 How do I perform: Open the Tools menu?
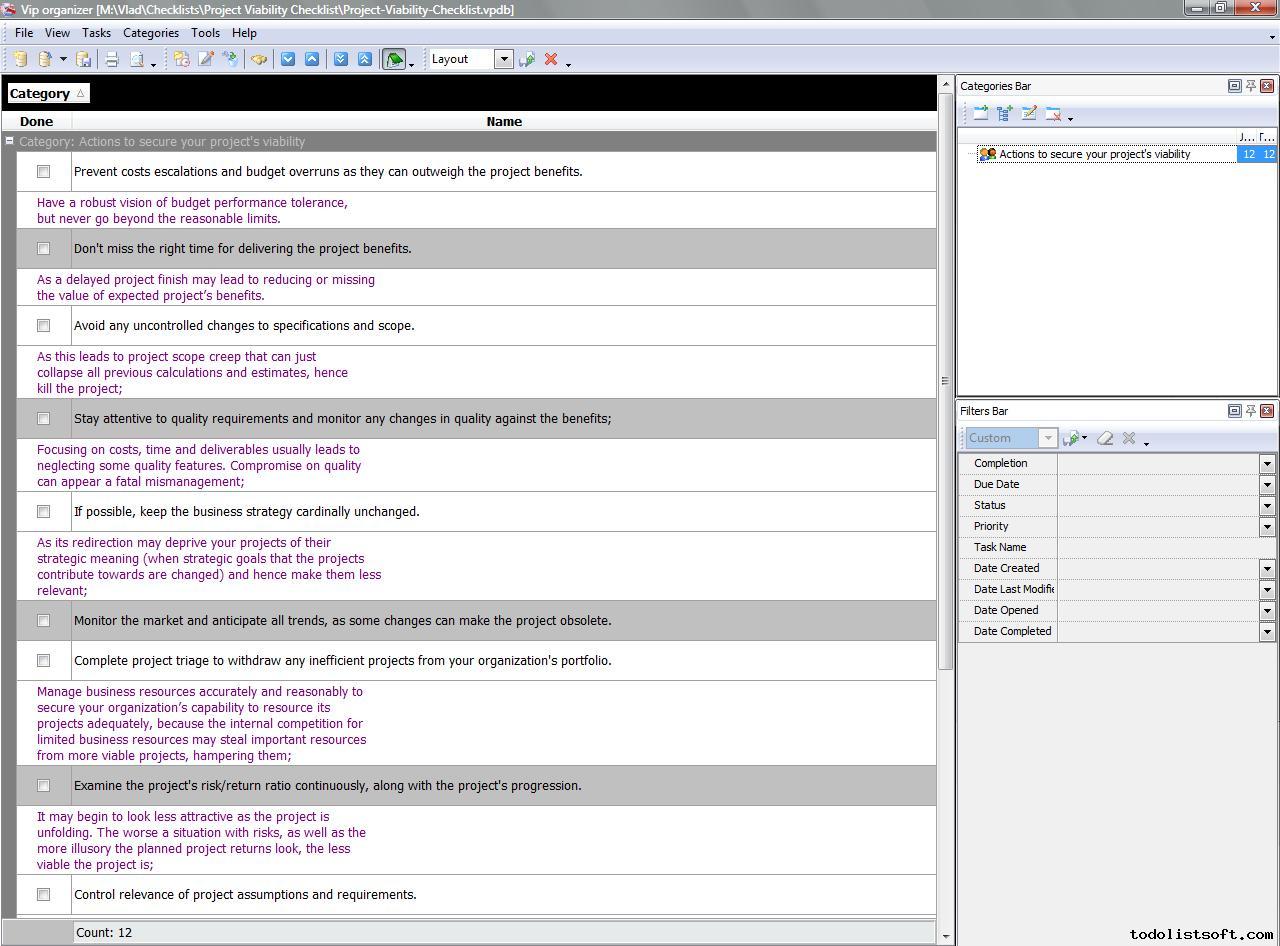205,33
